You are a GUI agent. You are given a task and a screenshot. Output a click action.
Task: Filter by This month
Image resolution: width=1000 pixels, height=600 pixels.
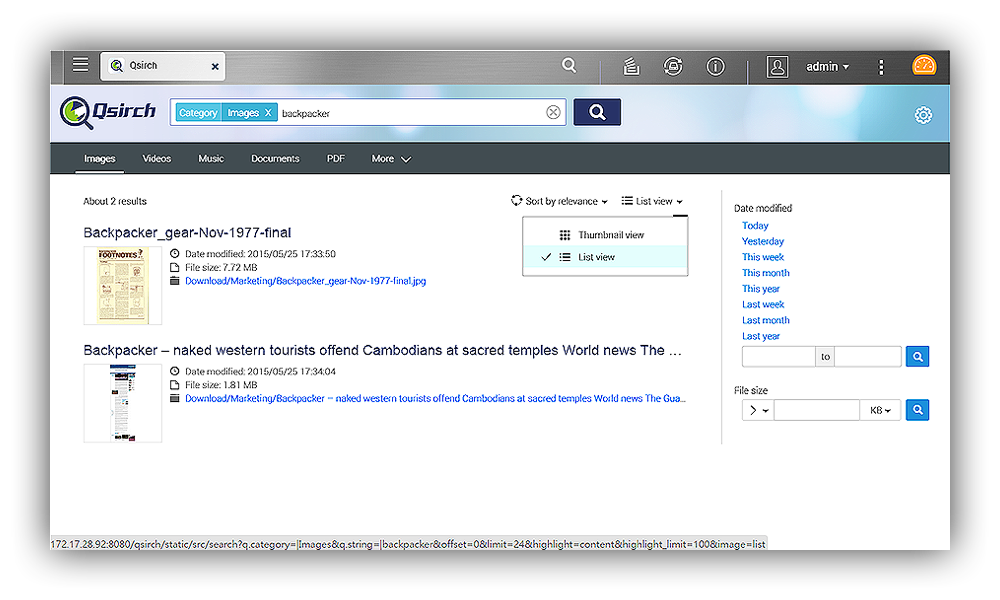765,273
